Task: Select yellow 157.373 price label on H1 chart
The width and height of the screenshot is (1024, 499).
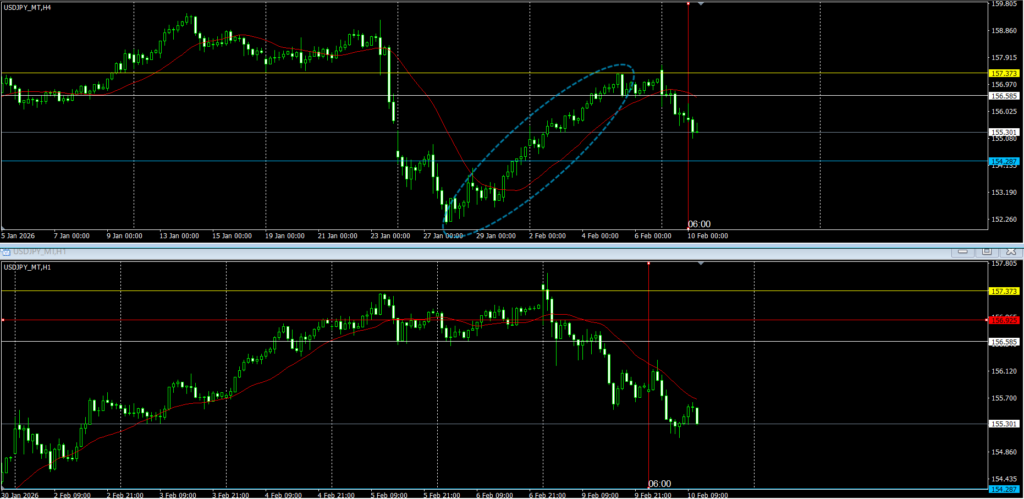Action: coord(1003,291)
